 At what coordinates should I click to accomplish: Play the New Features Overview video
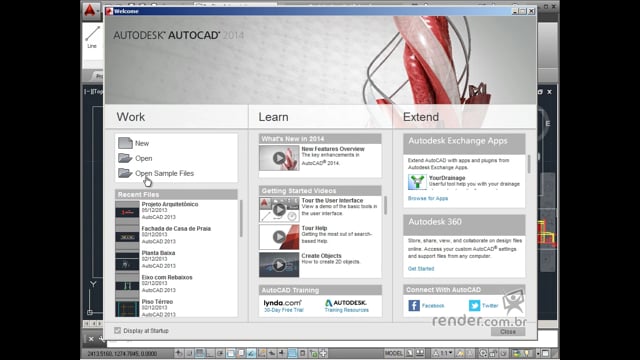coord(279,158)
